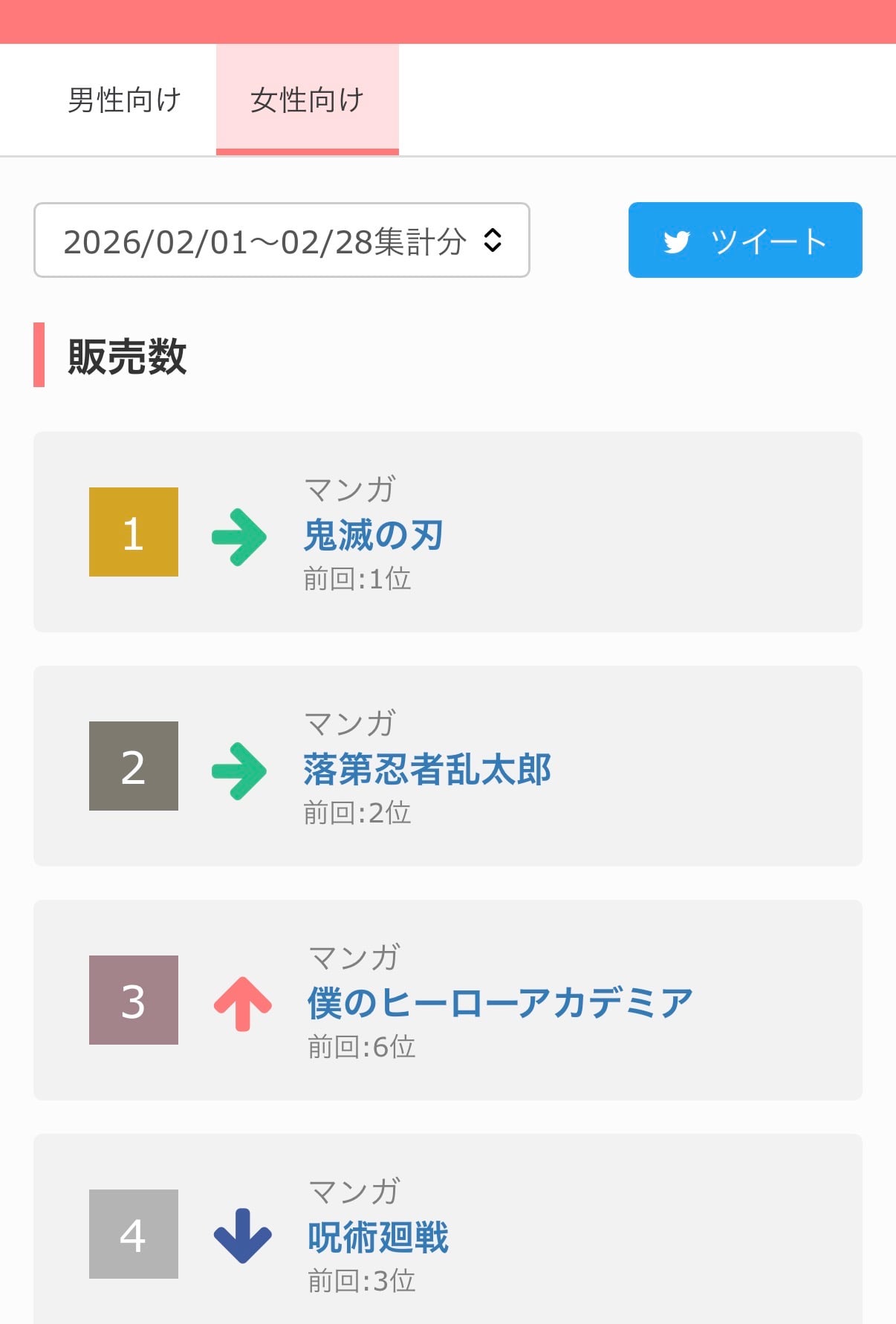This screenshot has height=1324, width=896.
Task: Click the gray rank 4 badge
Action: point(134,1234)
